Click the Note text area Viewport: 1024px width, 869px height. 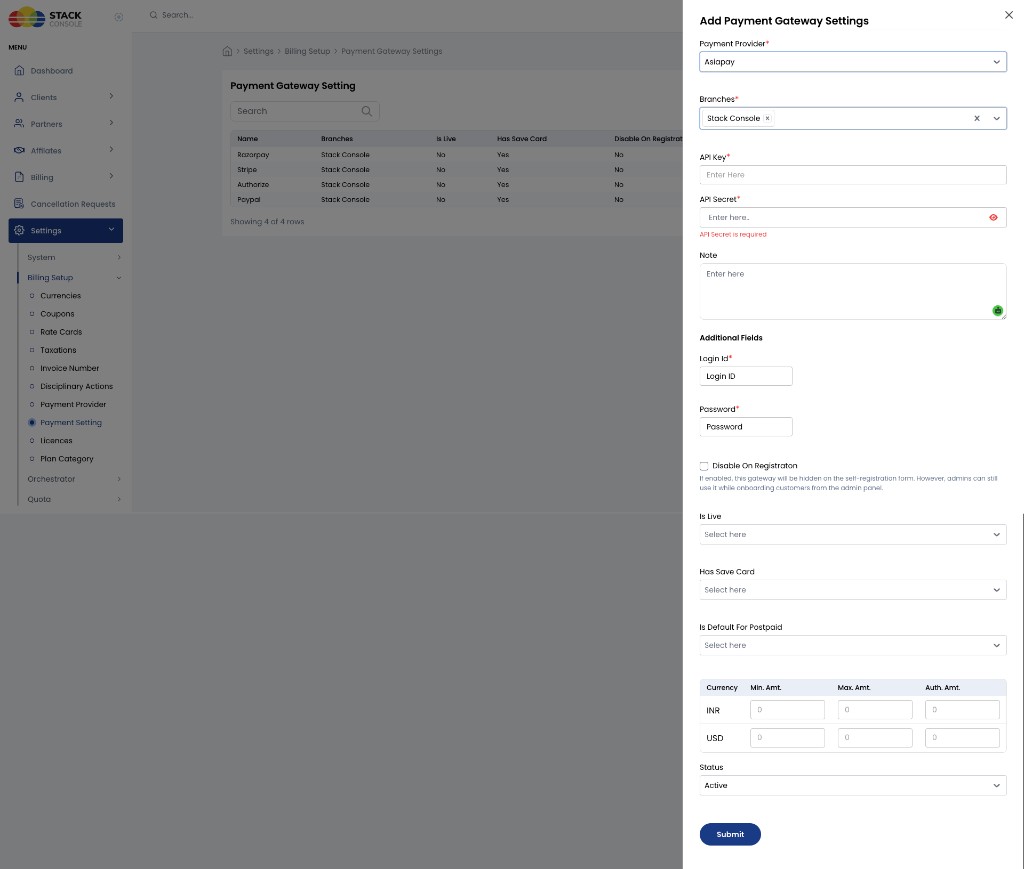[852, 291]
